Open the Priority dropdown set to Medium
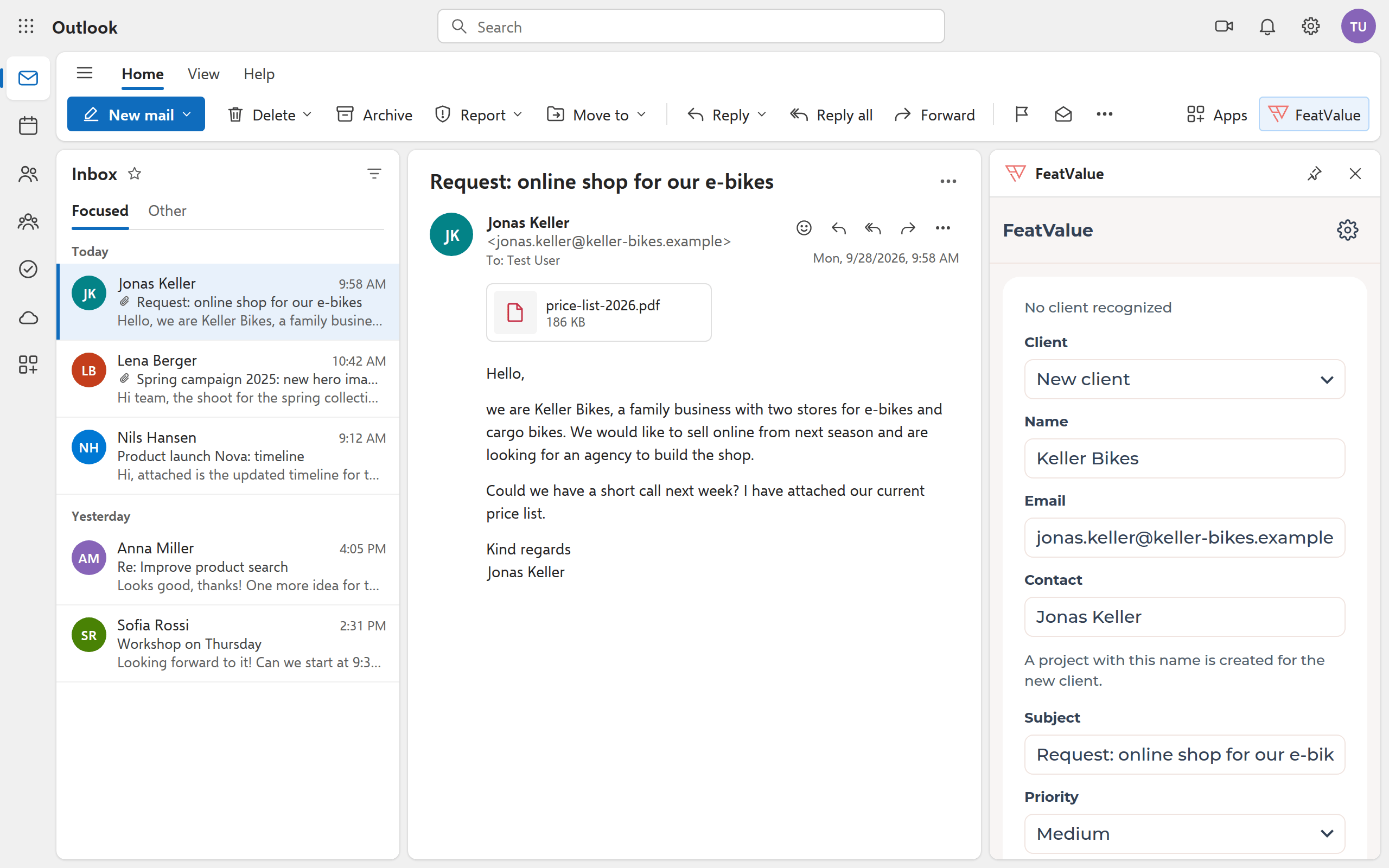 point(1184,834)
